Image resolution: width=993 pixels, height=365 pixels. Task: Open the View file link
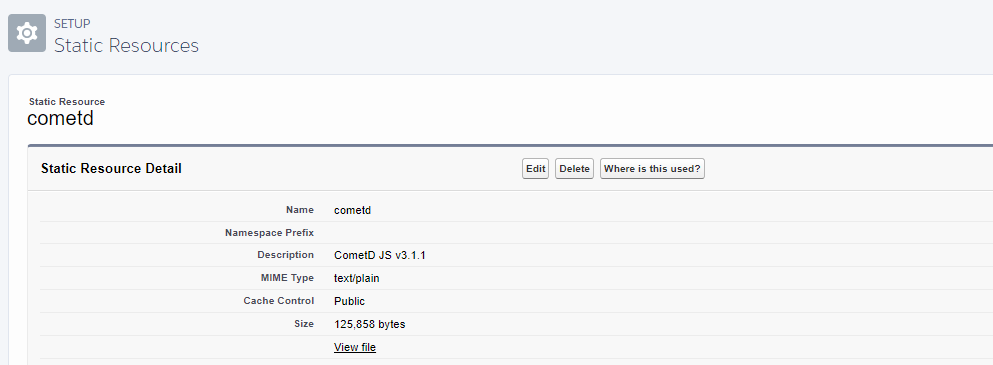pyautogui.click(x=355, y=347)
